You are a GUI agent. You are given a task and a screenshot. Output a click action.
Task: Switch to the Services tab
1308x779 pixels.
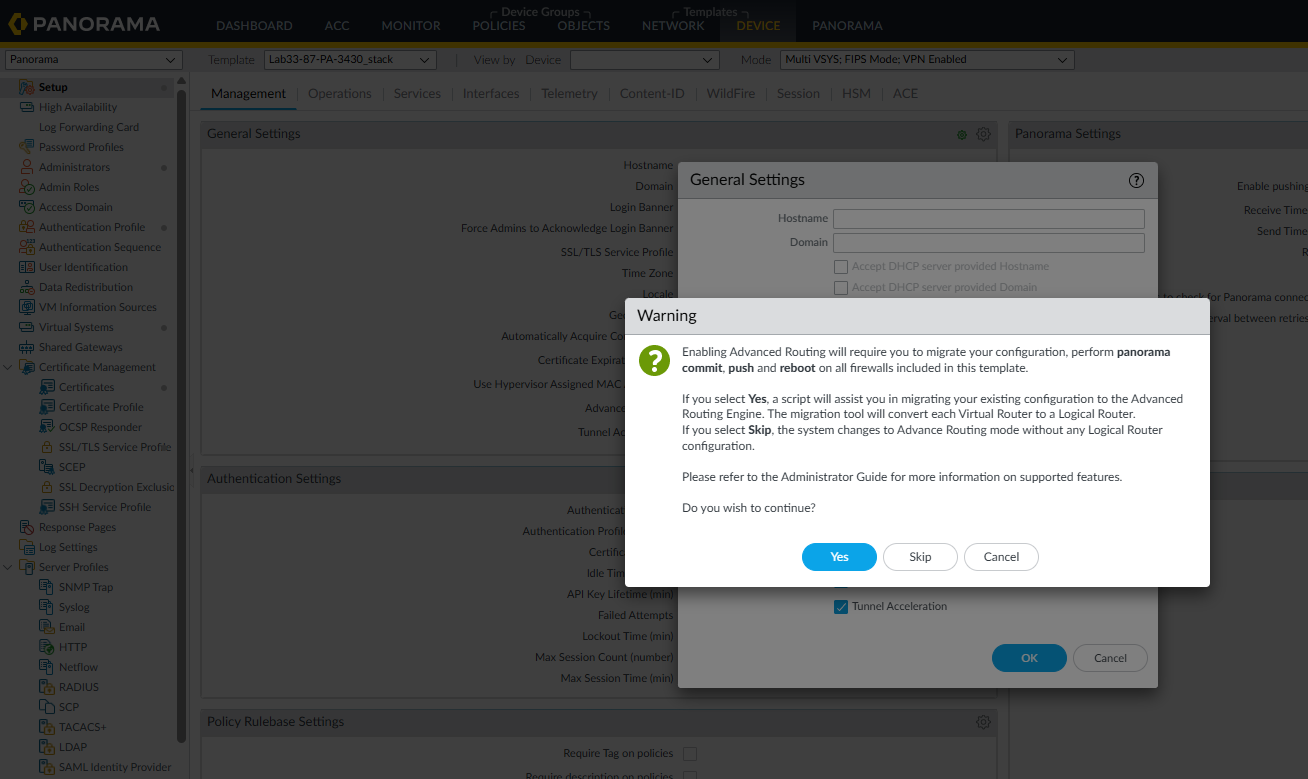(417, 93)
